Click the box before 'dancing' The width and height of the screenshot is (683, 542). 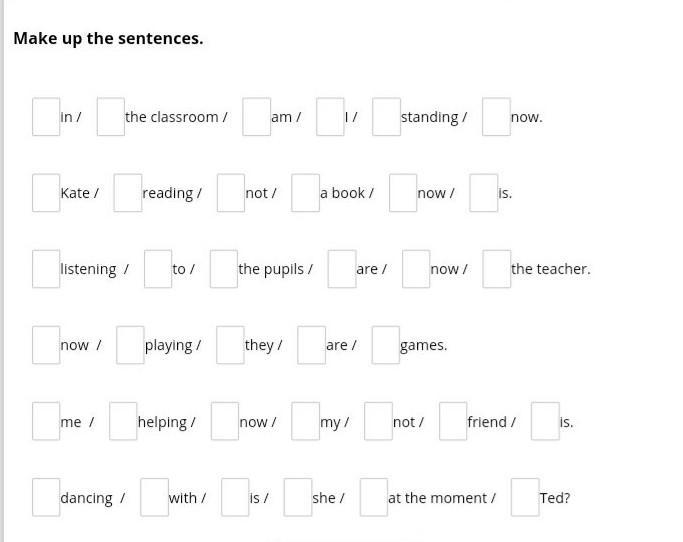click(46, 498)
